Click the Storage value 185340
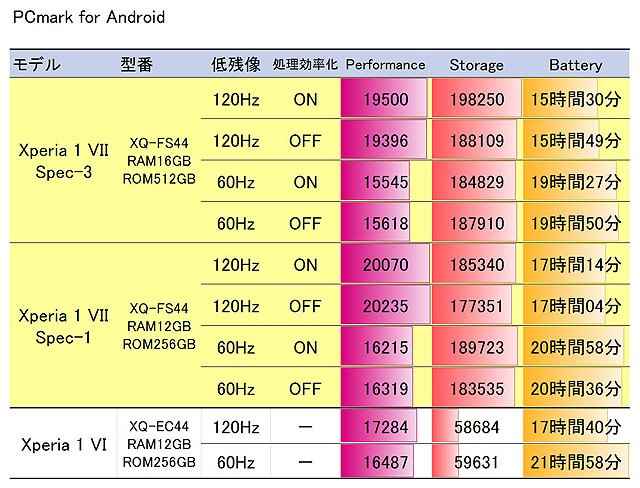Screen dimensions: 640x488 tap(477, 265)
